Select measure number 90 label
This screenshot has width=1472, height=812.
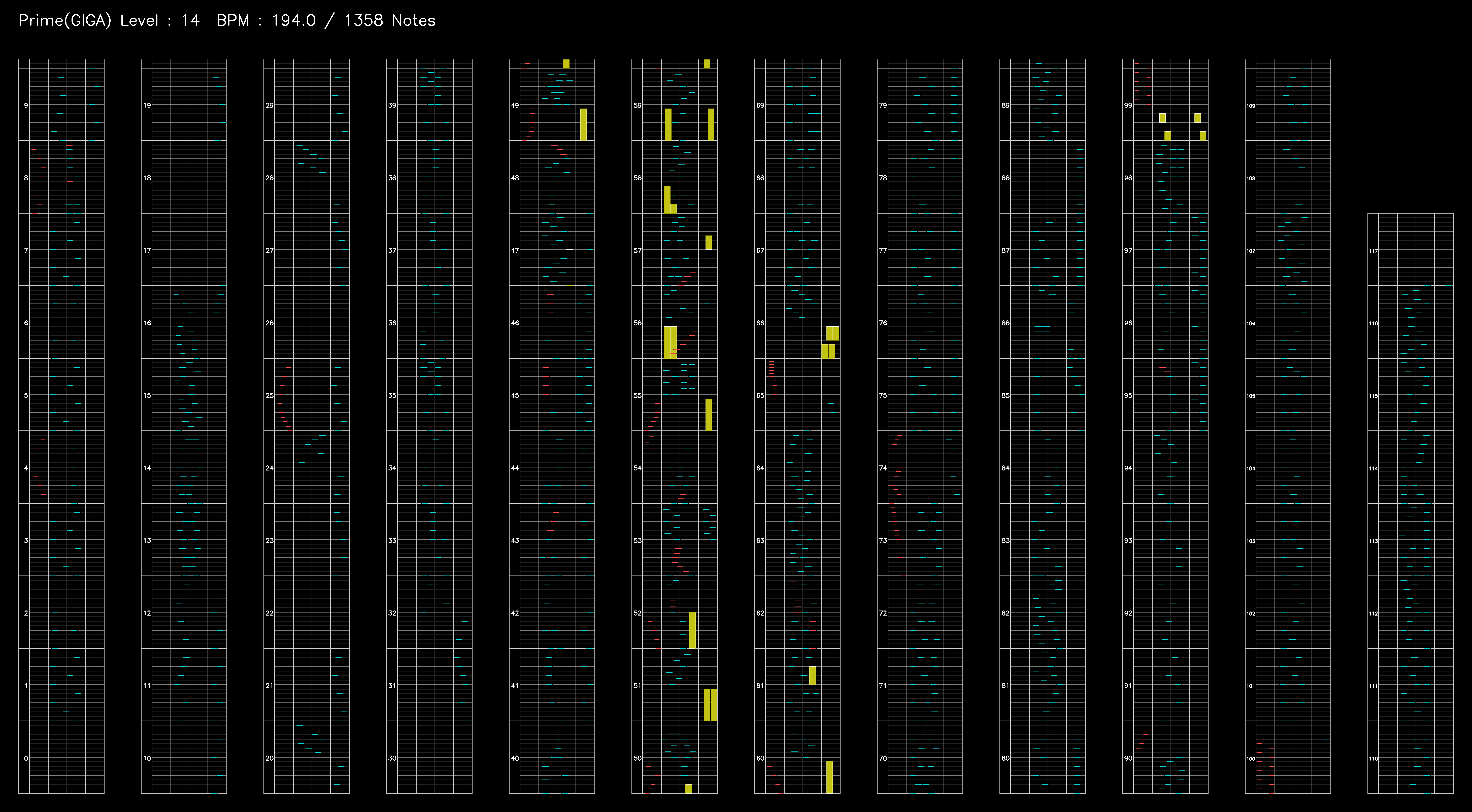point(1128,758)
